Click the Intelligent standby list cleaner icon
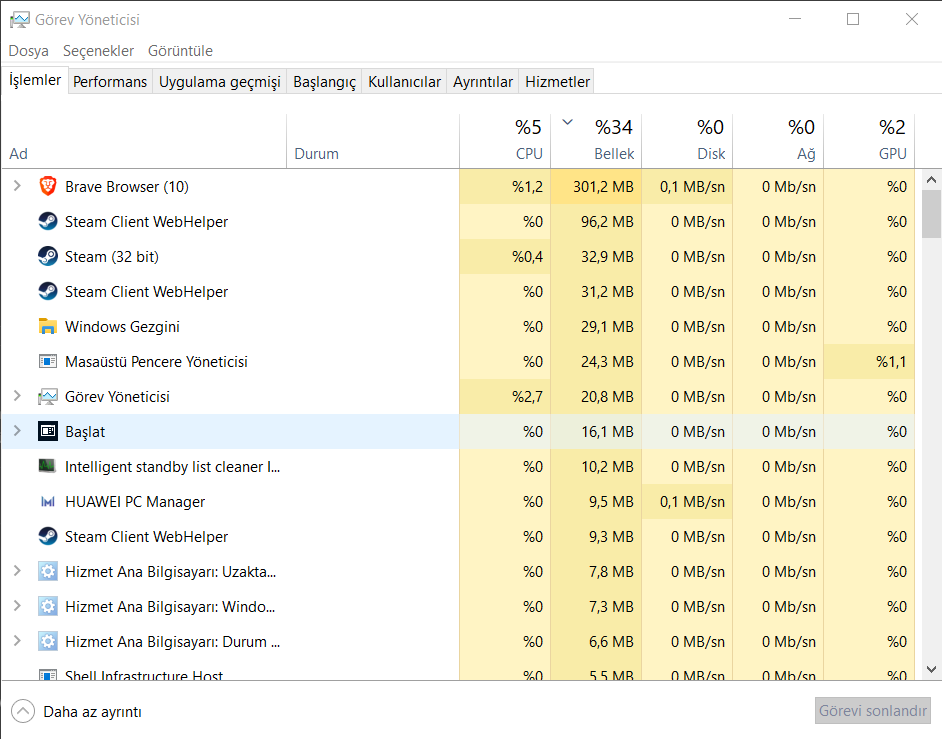 [47, 466]
